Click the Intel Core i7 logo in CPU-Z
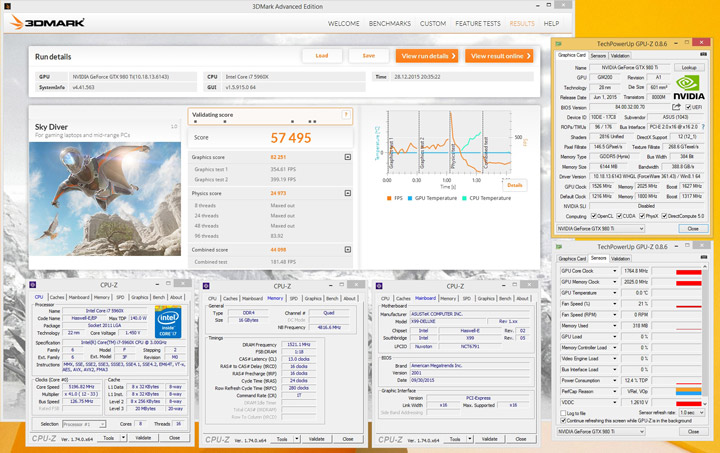This screenshot has height=453, width=720. [x=168, y=322]
